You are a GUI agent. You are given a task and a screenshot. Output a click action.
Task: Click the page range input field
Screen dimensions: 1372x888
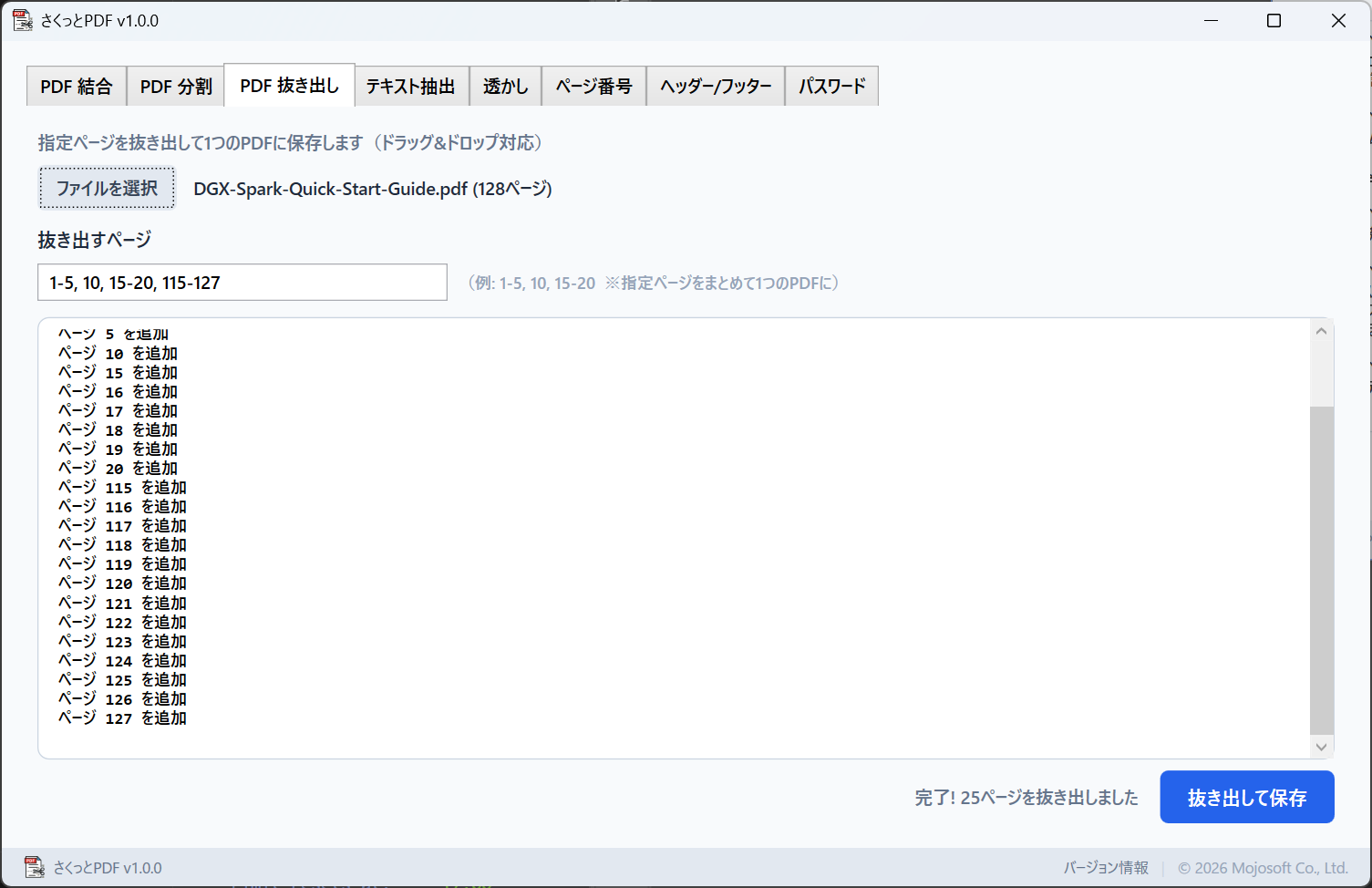[242, 283]
